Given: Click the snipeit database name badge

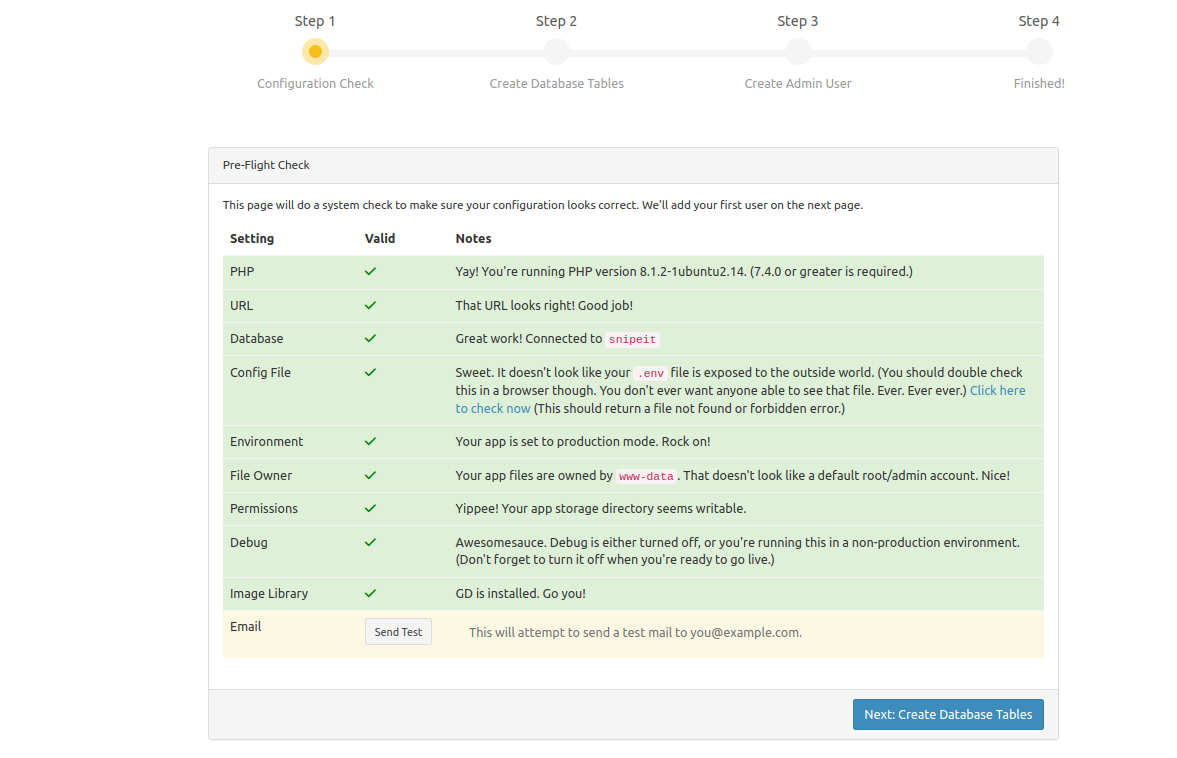Looking at the screenshot, I should [633, 340].
